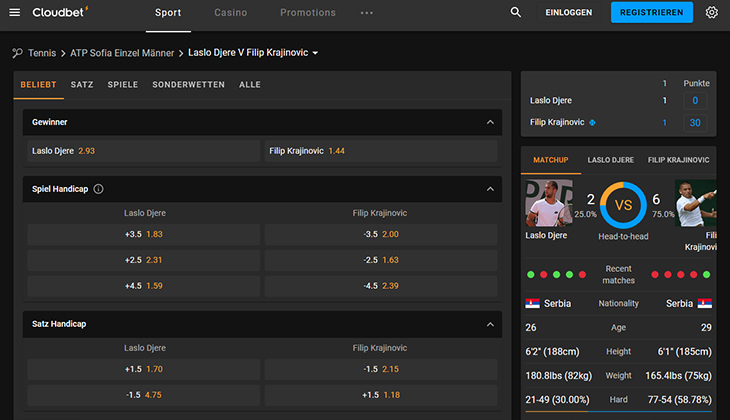Bet on Laslo Djere winner 2.93

pyautogui.click(x=143, y=151)
